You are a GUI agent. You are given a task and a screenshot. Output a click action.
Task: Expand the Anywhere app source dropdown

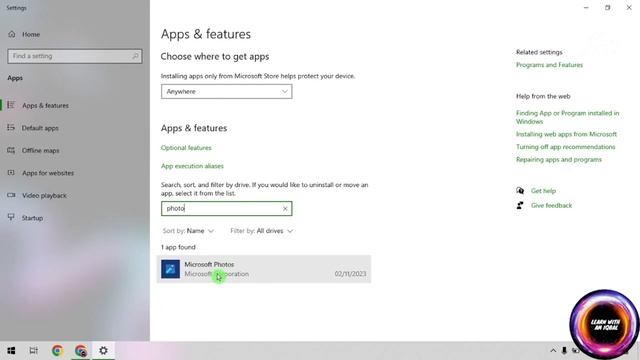tap(227, 91)
